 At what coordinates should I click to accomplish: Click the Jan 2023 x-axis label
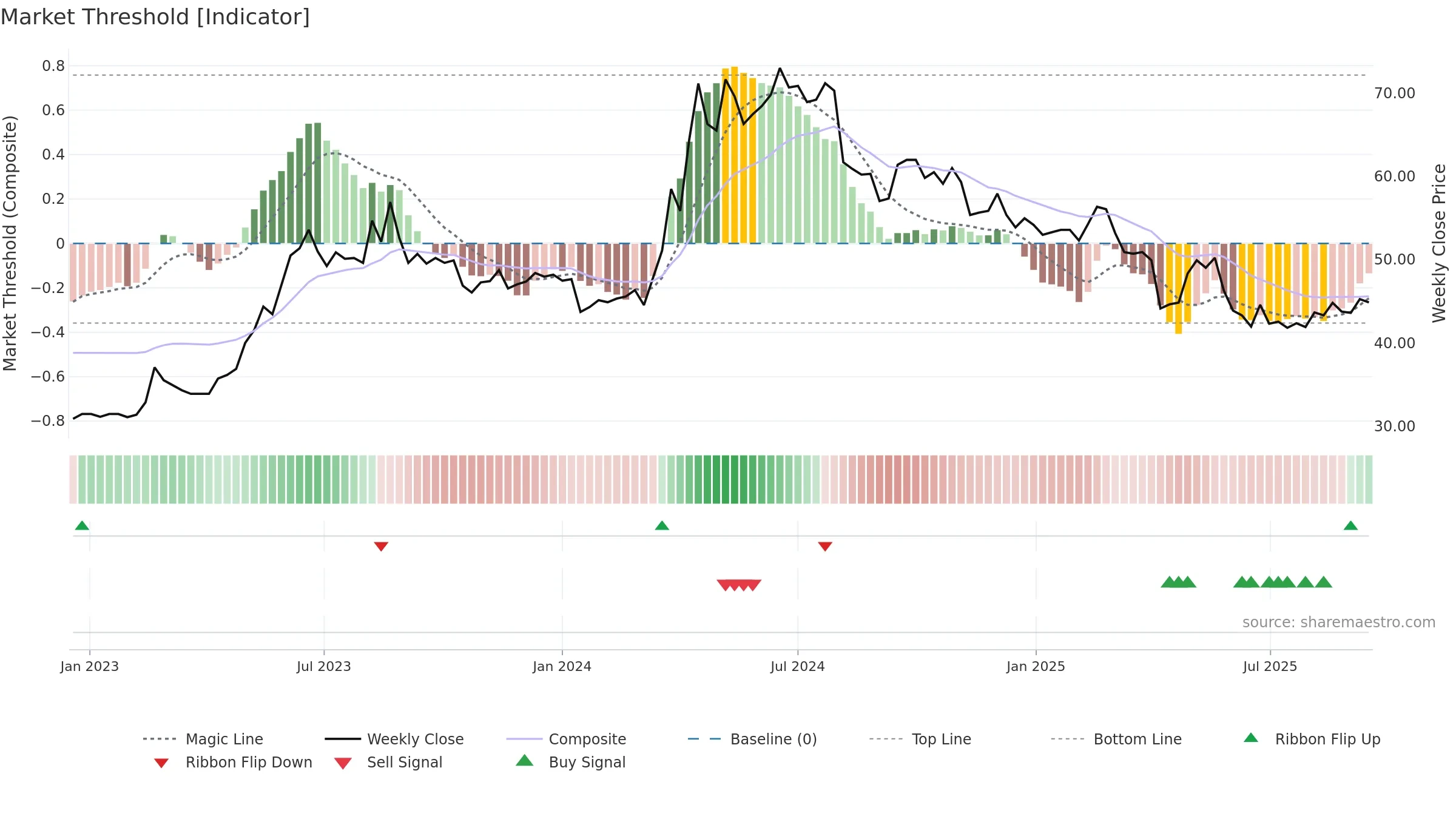point(90,667)
